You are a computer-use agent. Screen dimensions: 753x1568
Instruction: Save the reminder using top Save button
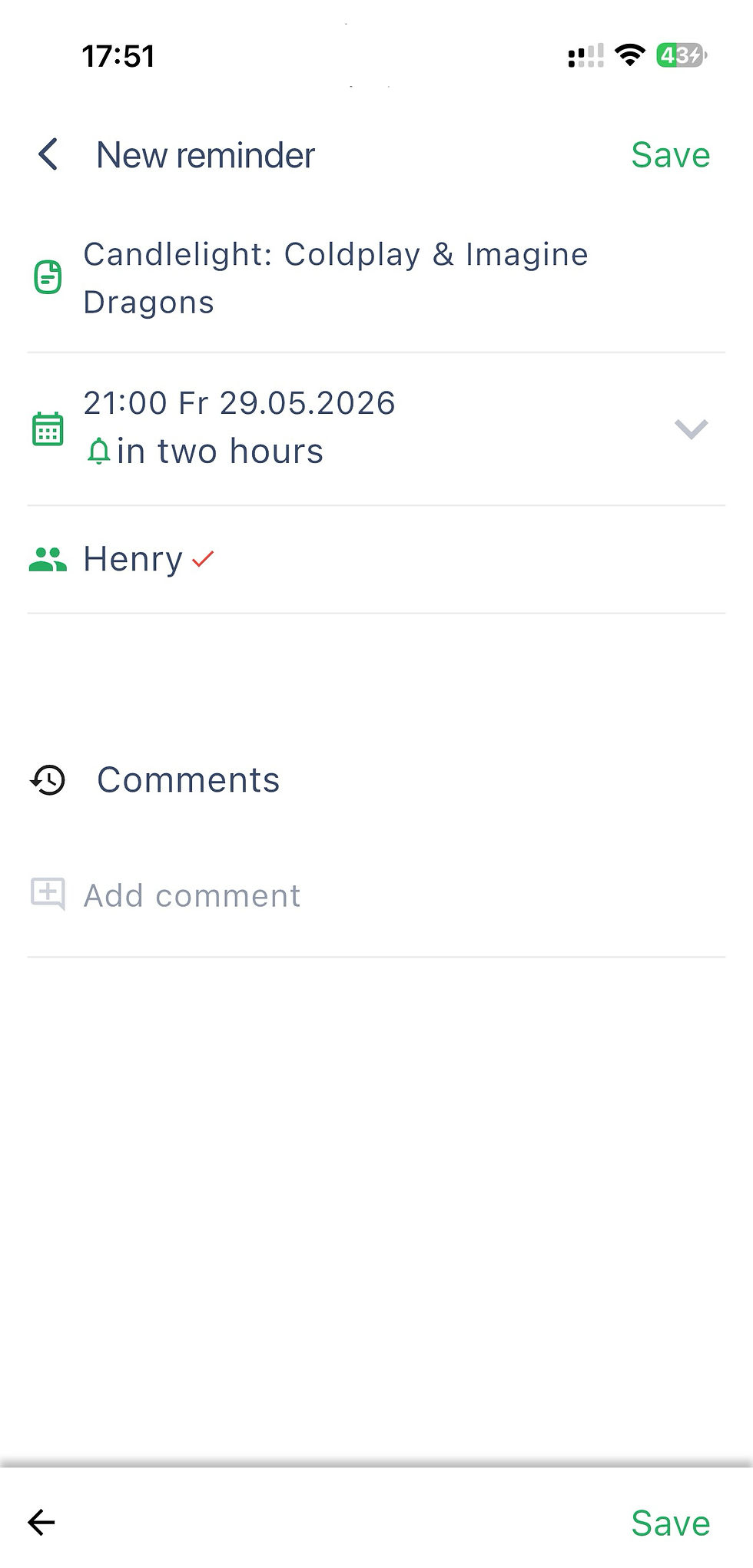[670, 155]
